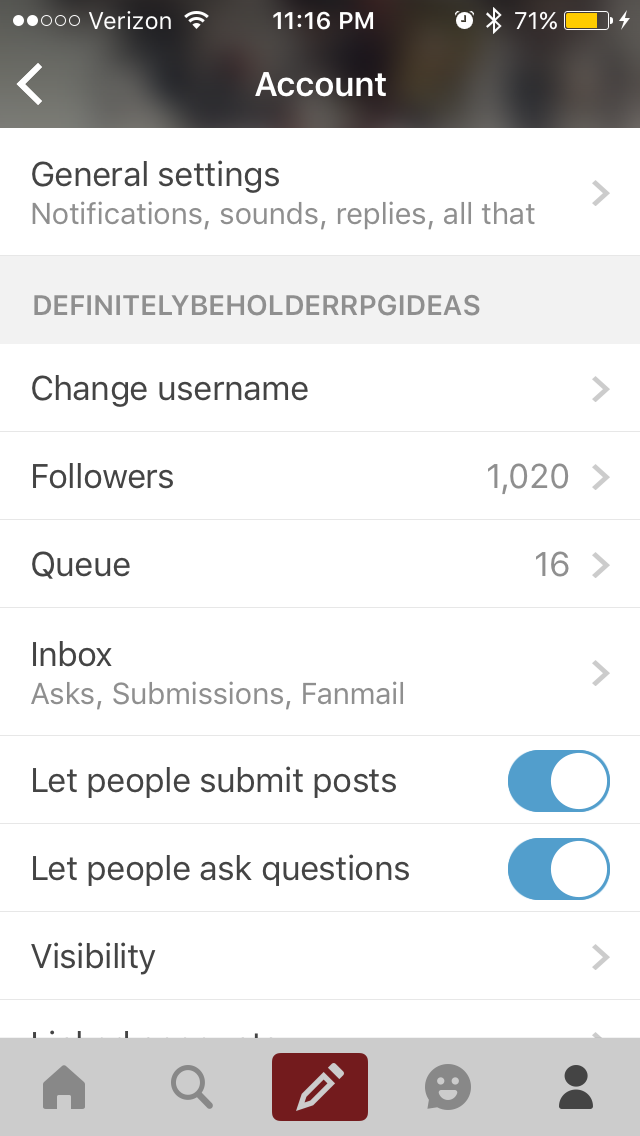640x1136 pixels.
Task: Open the Account person tab
Action: pyautogui.click(x=576, y=1087)
